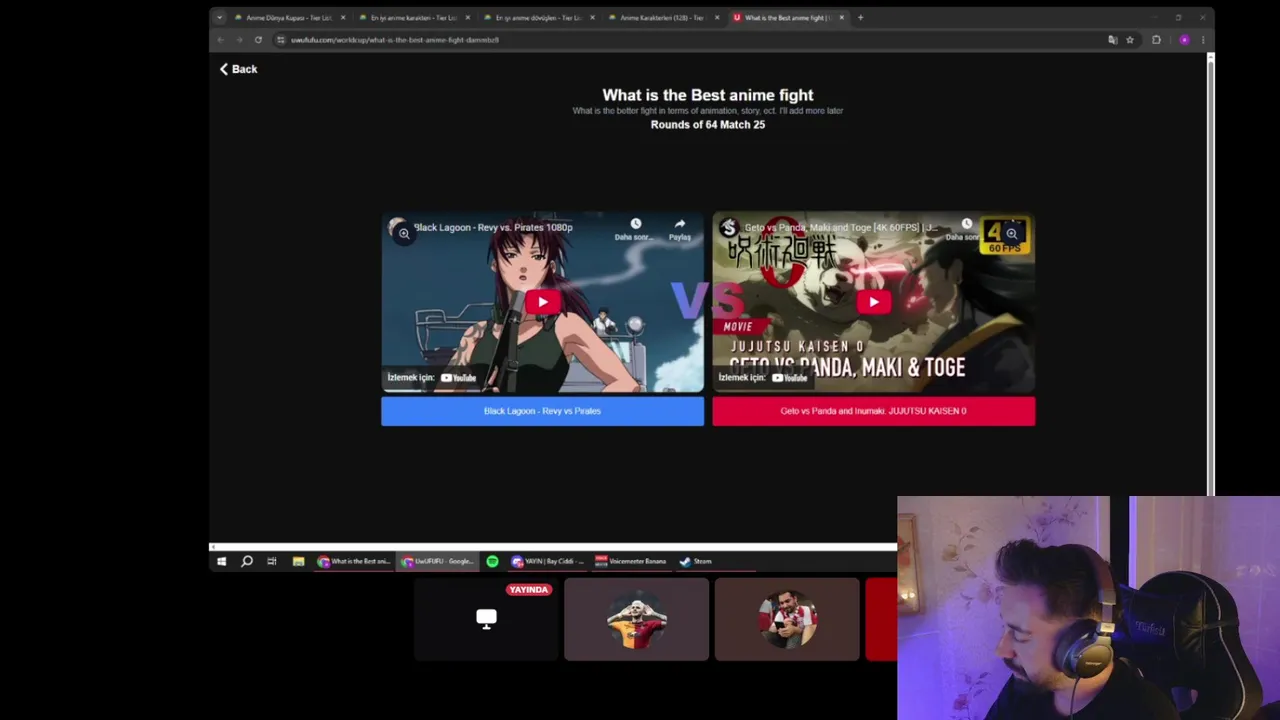Open YouTube logo link on Jujutsu Kaisen video
Screen dimensions: 1280x720
790,378
